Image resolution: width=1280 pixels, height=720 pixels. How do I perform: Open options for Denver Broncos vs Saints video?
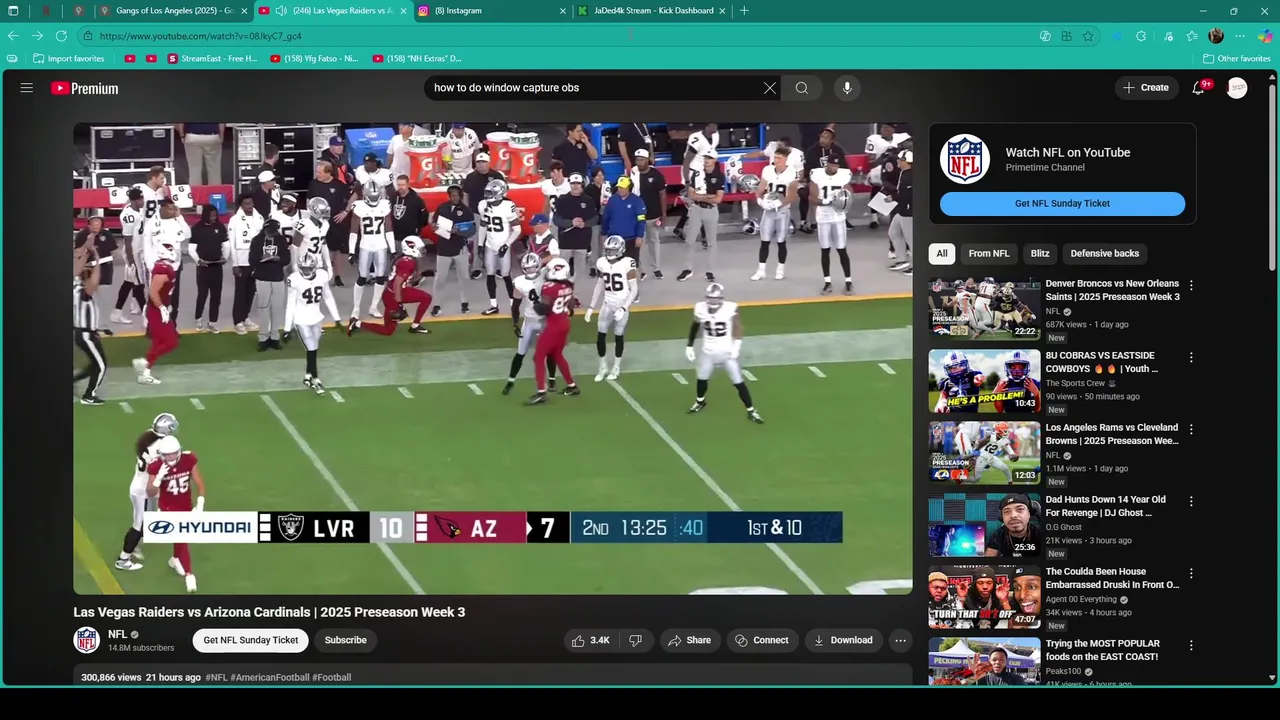[x=1191, y=285]
